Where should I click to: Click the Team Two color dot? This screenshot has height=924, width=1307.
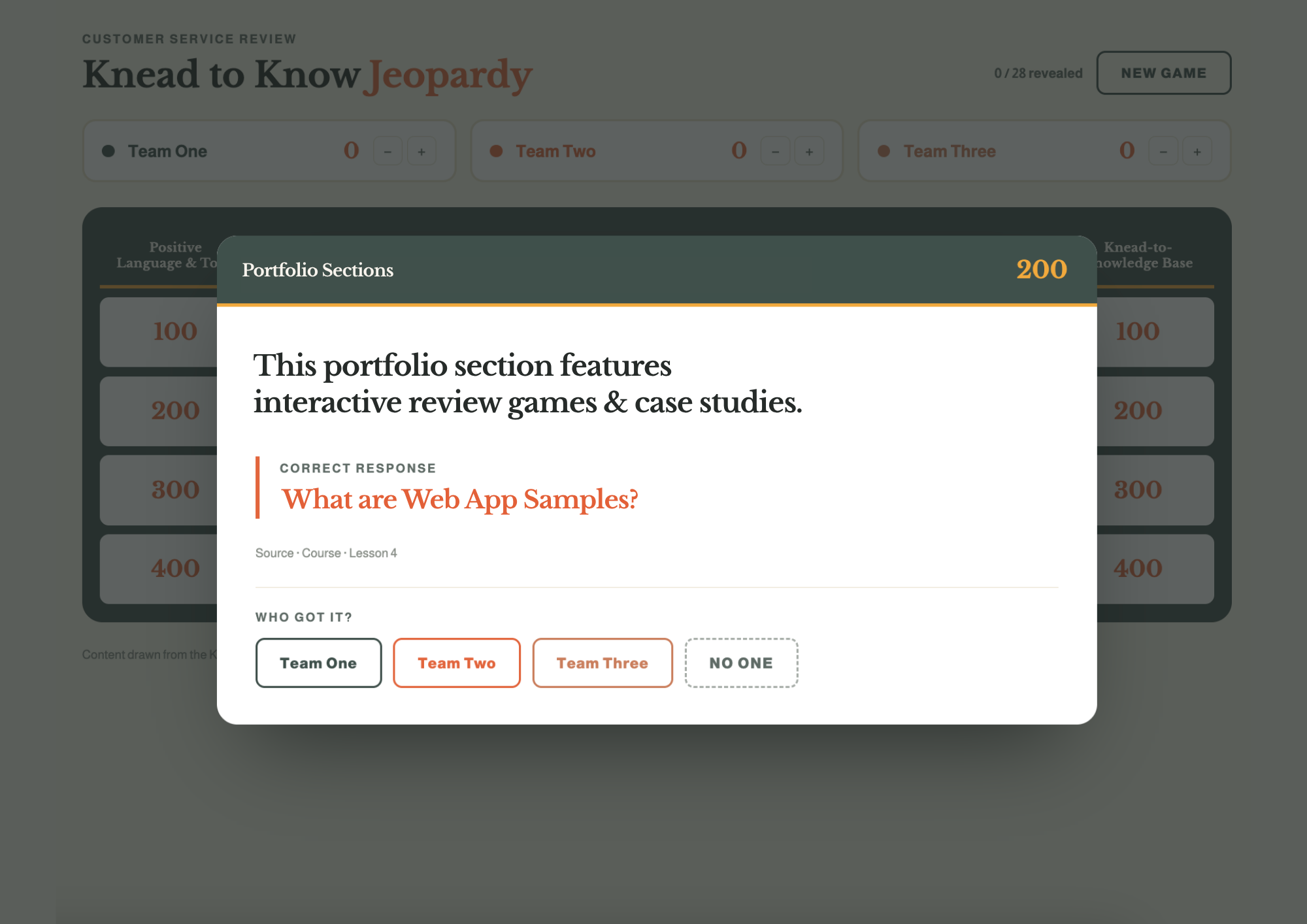point(496,151)
